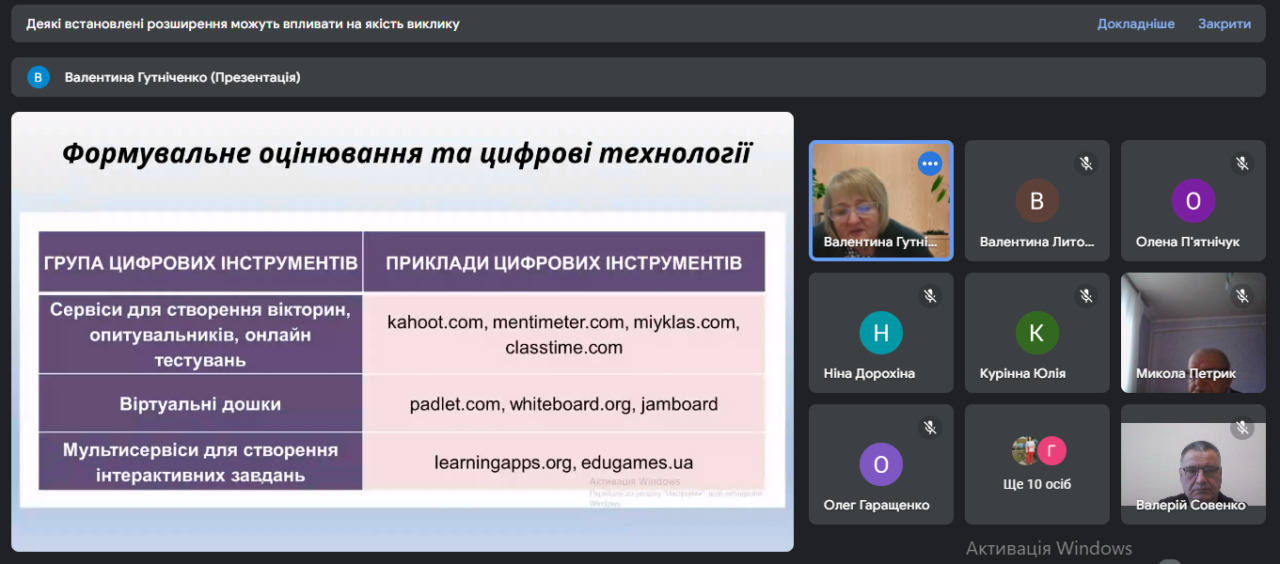Click the ГРУПА ЦИФРОВИХ ІНСТРУМЕНТІВ table header
The image size is (1280, 564).
pyautogui.click(x=200, y=263)
